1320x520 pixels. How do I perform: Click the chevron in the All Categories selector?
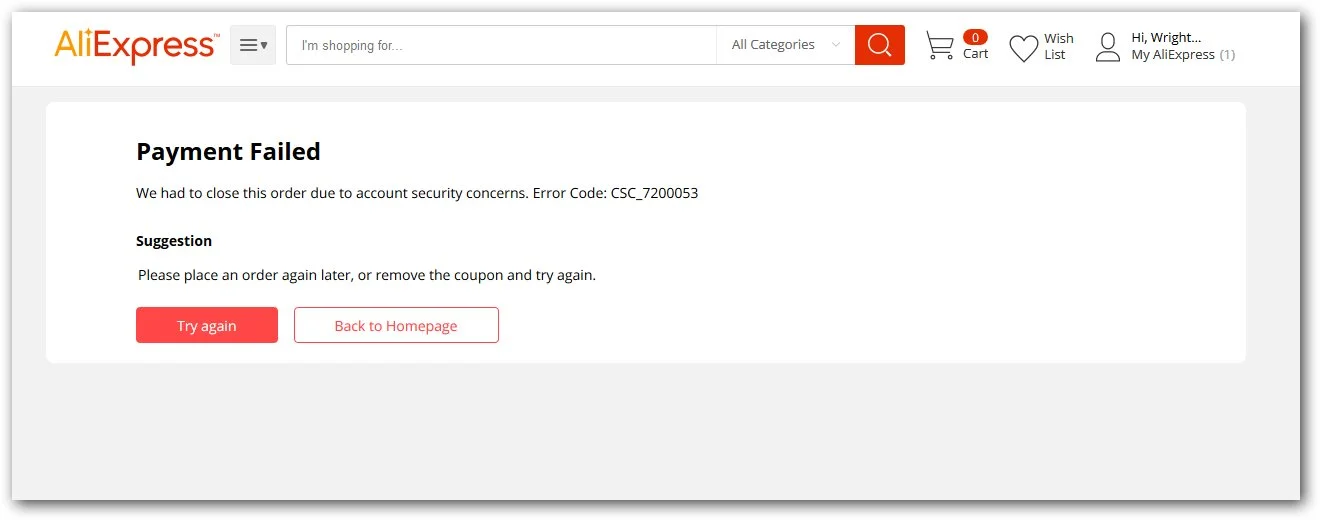tap(836, 45)
